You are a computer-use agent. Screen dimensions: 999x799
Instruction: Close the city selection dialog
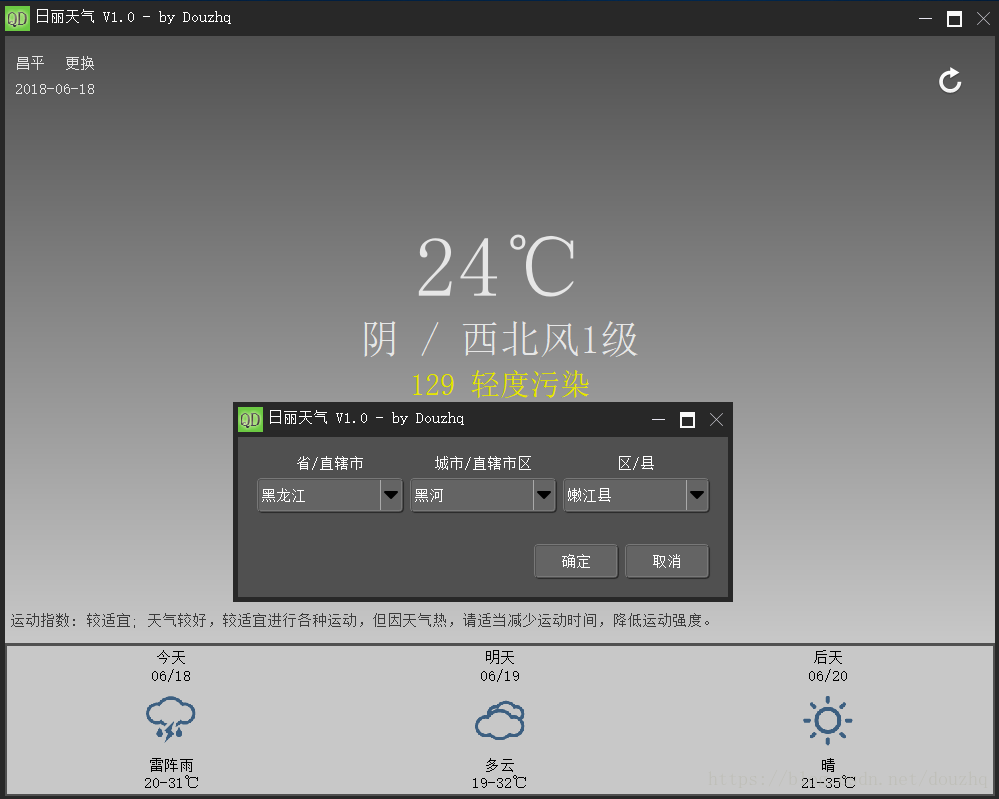click(x=716, y=419)
